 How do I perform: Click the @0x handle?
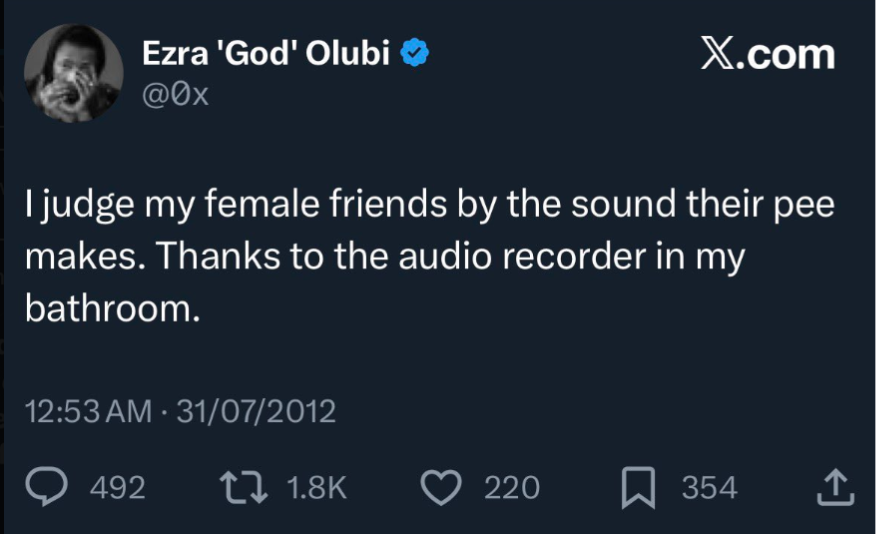tap(176, 96)
